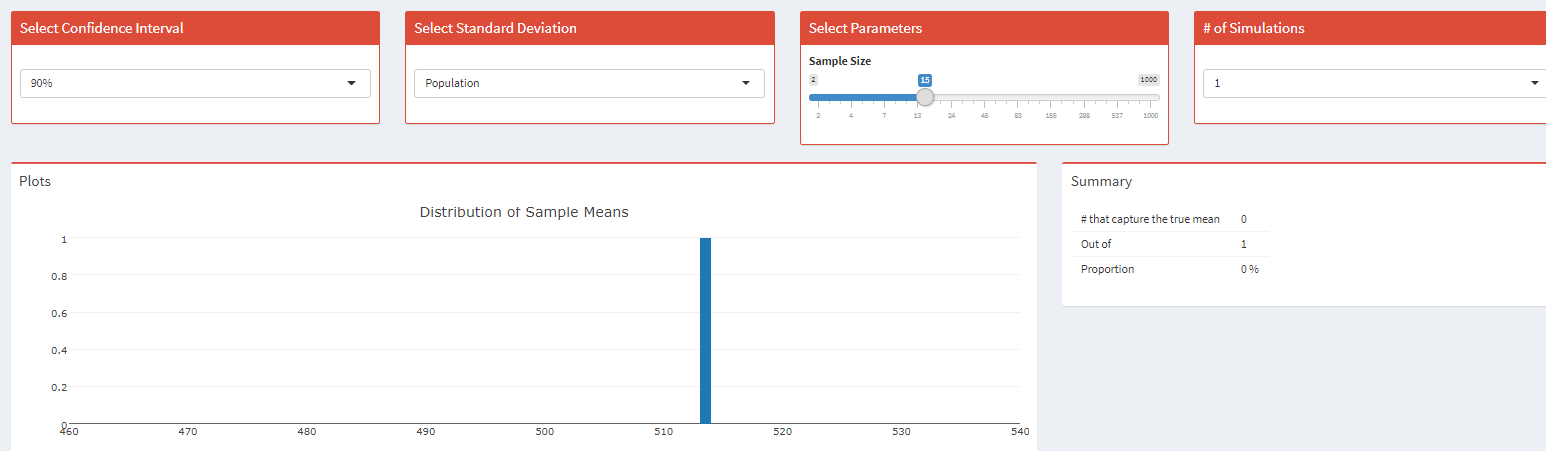Click the 155 tick label on slider
This screenshot has width=1546, height=451.
pos(1051,116)
